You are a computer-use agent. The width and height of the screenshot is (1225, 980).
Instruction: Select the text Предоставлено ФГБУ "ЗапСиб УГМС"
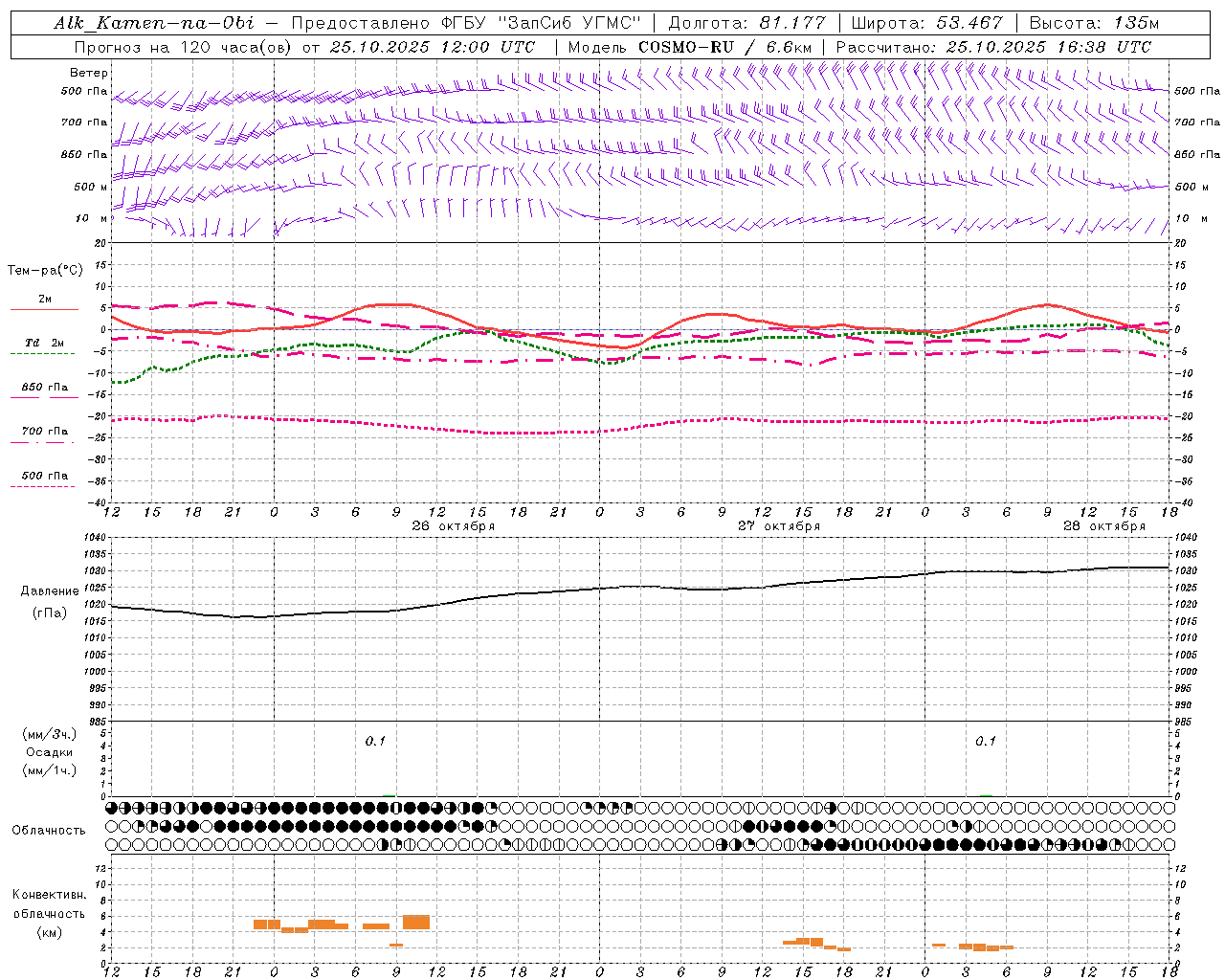point(466,23)
